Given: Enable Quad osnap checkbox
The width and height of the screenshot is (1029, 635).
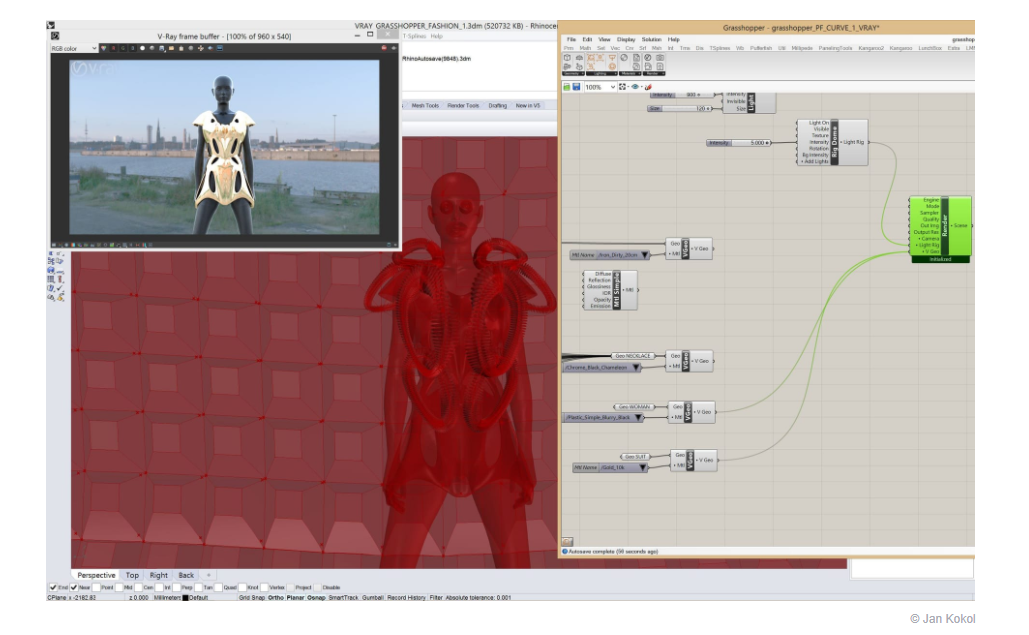Looking at the screenshot, I should (218, 587).
